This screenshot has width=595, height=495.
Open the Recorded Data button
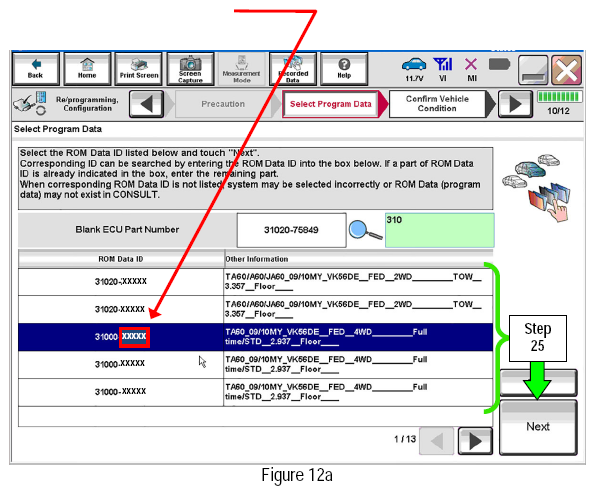pyautogui.click(x=293, y=69)
